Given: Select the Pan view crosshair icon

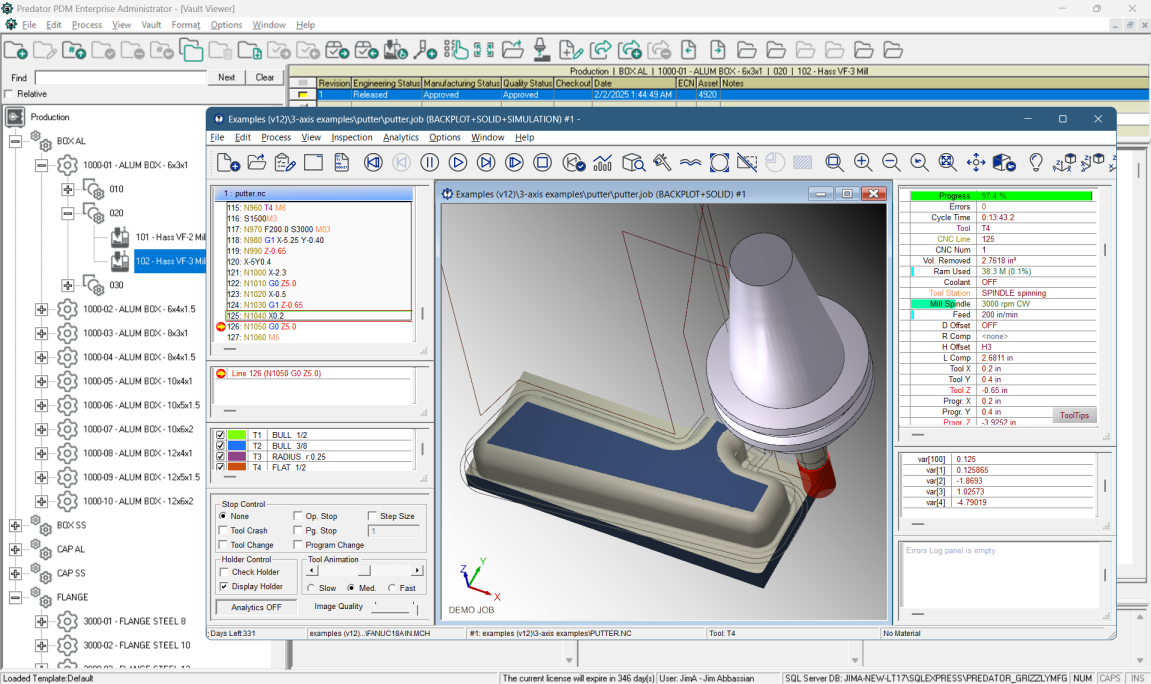Looking at the screenshot, I should 977,162.
